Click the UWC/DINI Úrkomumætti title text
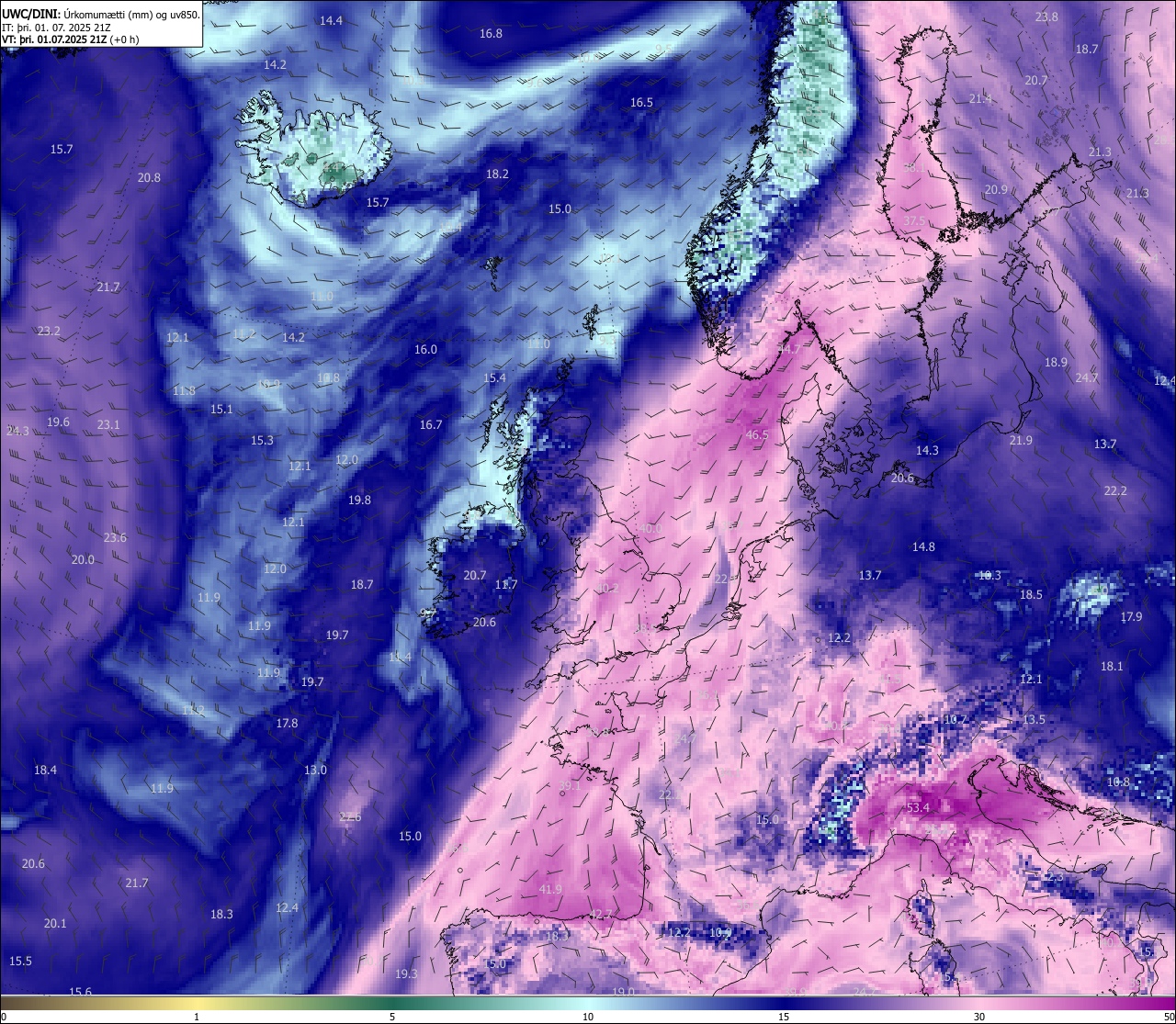 [x=101, y=14]
